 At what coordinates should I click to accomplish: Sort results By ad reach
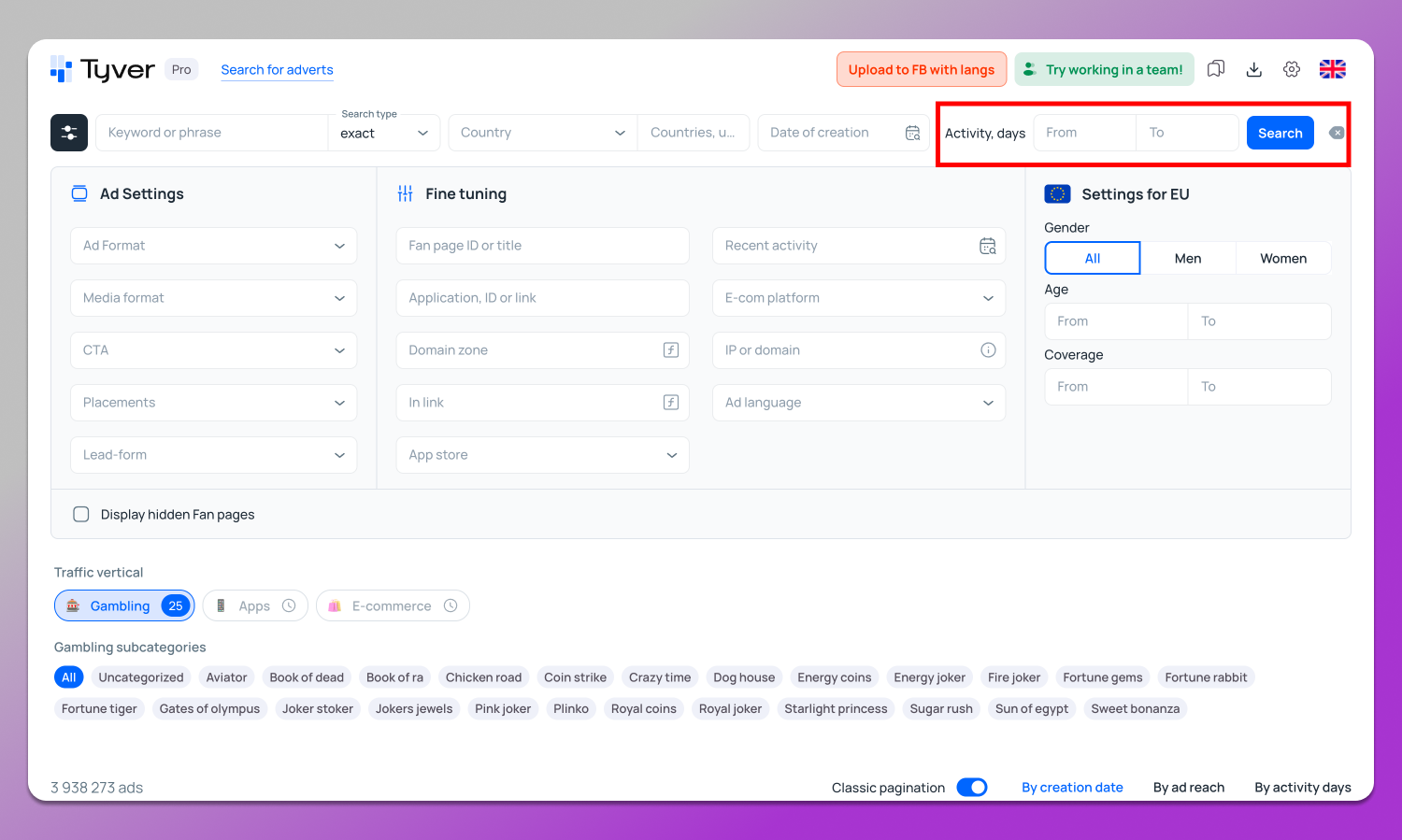click(x=1188, y=788)
